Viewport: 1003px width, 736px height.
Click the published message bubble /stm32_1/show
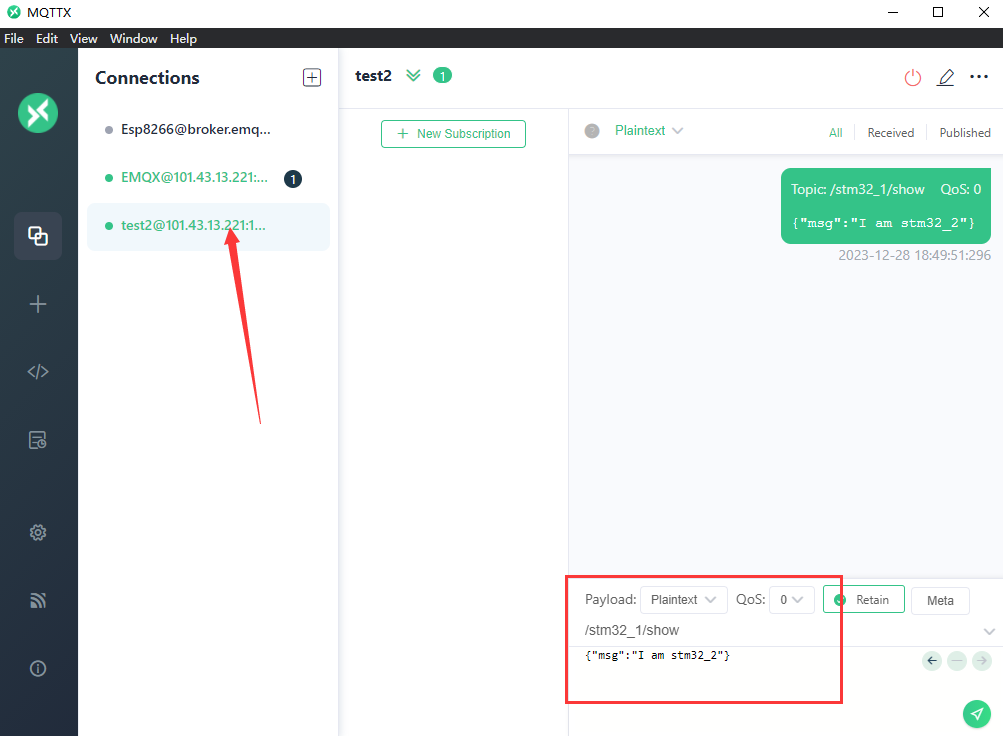[x=885, y=206]
